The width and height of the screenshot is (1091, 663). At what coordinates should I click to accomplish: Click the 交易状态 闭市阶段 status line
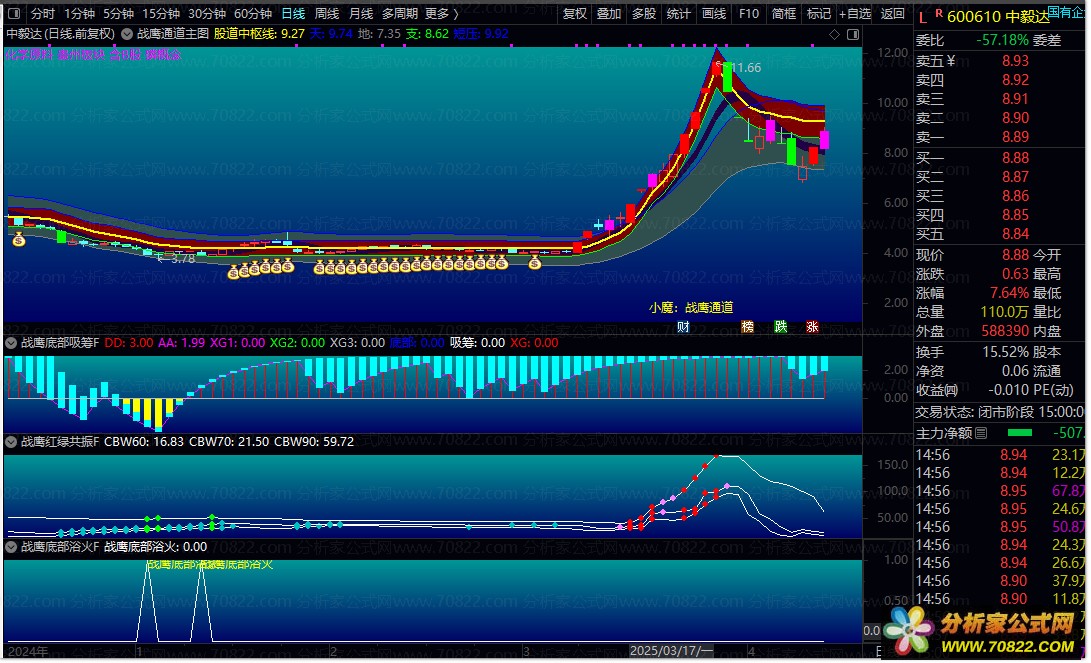coord(999,412)
